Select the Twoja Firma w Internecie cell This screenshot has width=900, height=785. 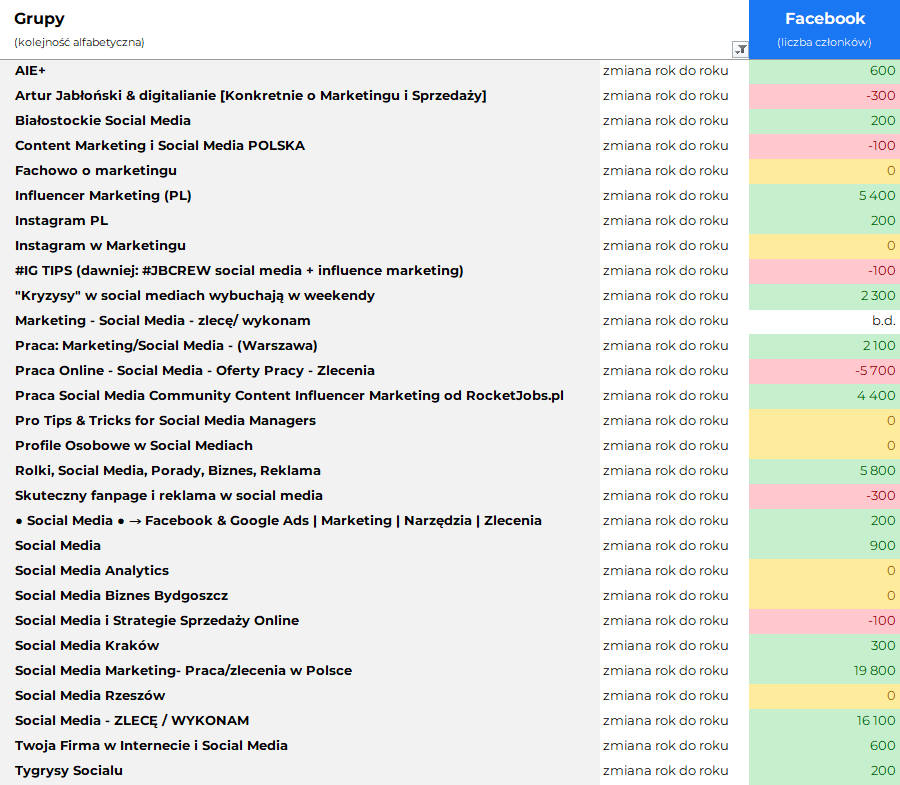coord(151,746)
